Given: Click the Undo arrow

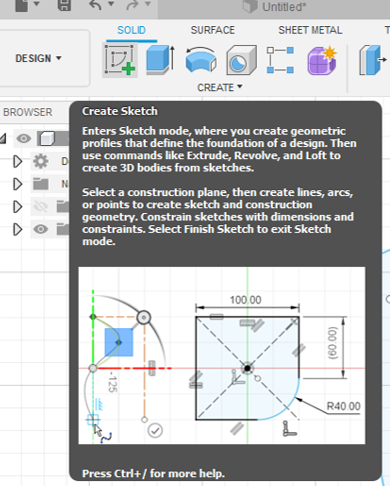Looking at the screenshot, I should pos(96,4).
